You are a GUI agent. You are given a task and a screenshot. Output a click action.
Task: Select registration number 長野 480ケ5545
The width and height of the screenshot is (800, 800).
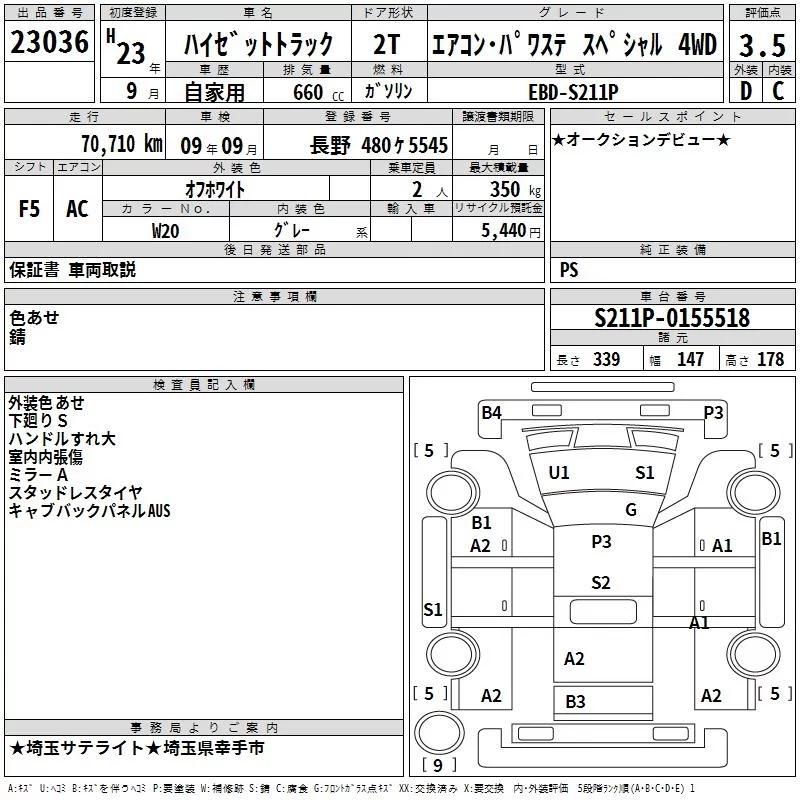coord(379,145)
